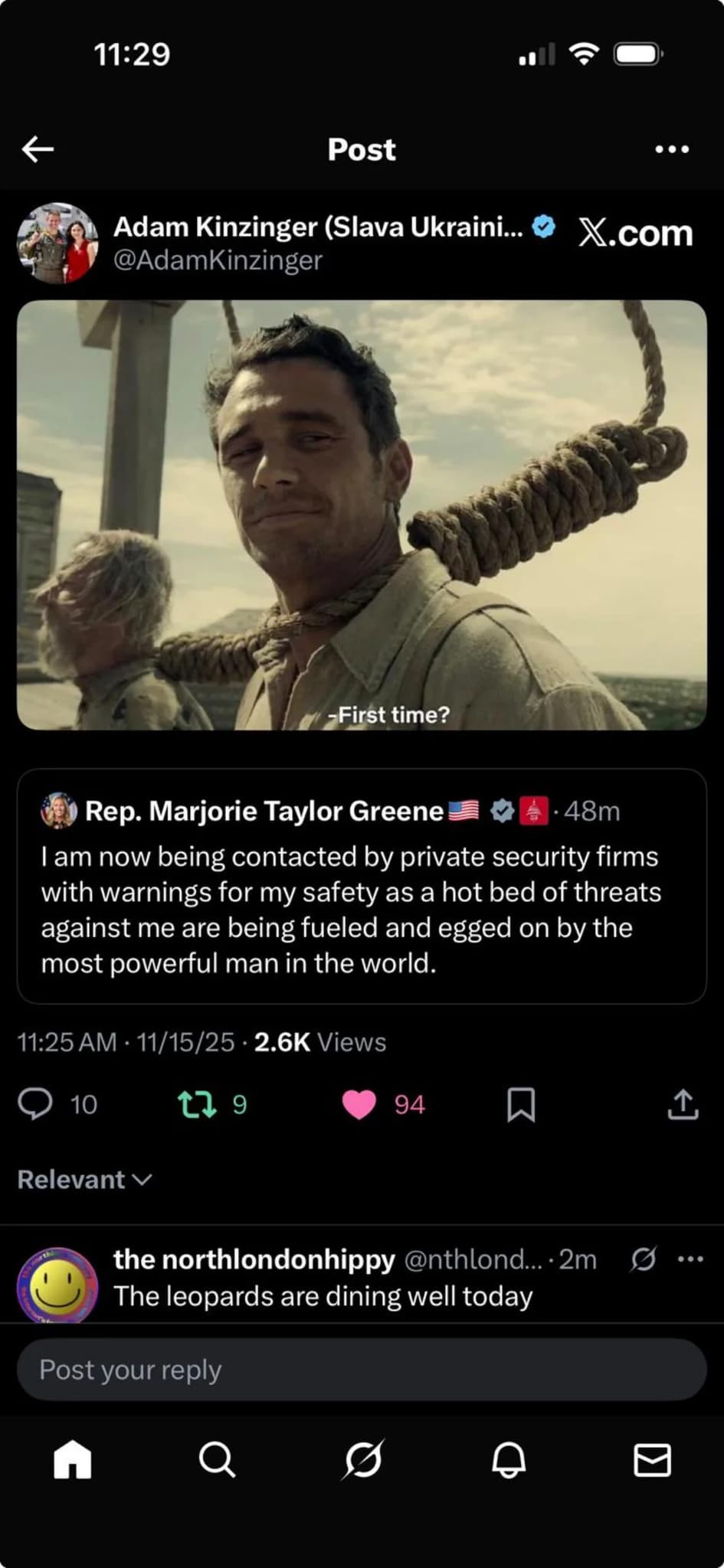Viewport: 724px width, 1568px height.
Task: Open Messages envelope icon
Action: click(x=652, y=1459)
